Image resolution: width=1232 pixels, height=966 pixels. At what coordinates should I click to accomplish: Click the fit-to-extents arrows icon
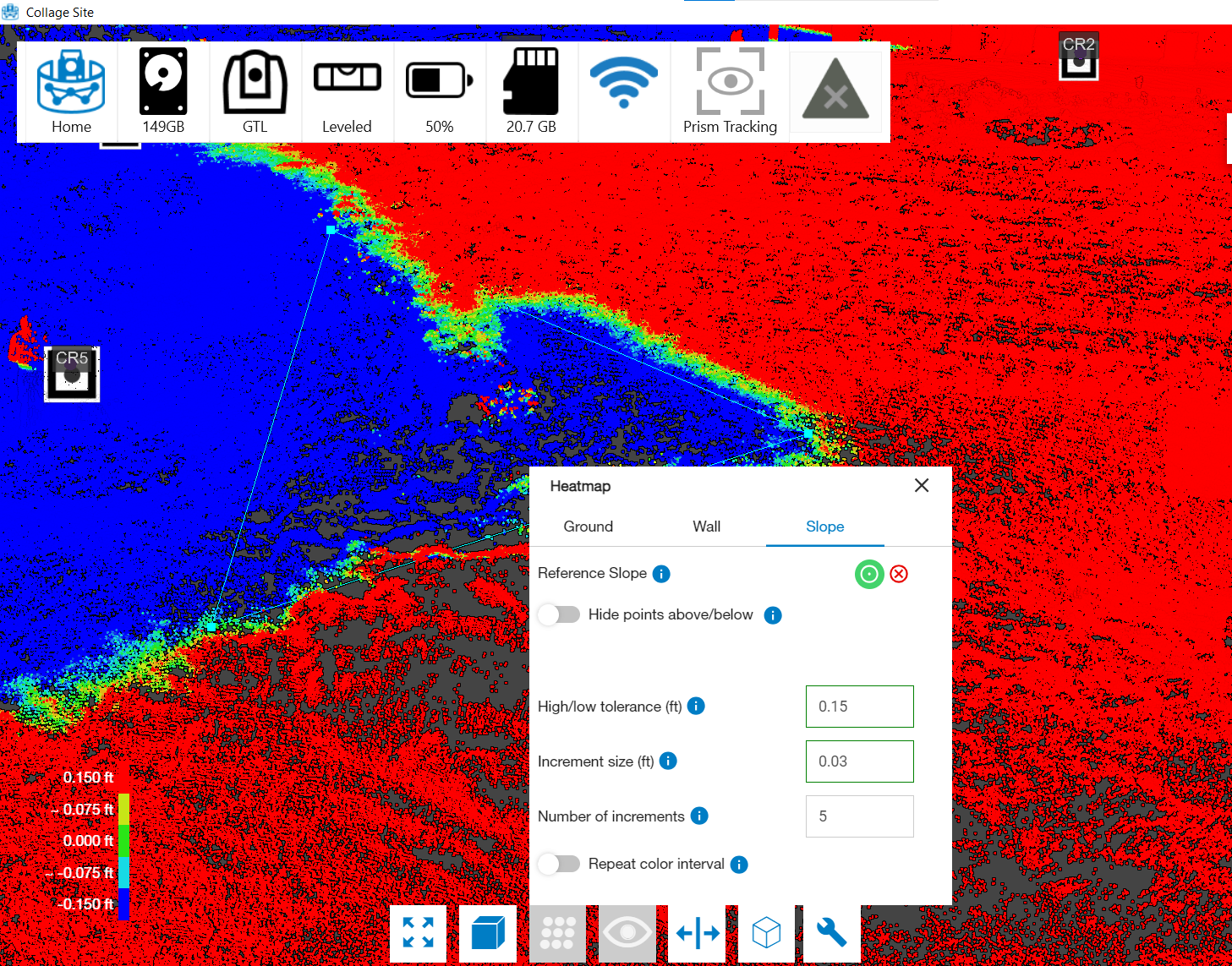click(x=419, y=933)
